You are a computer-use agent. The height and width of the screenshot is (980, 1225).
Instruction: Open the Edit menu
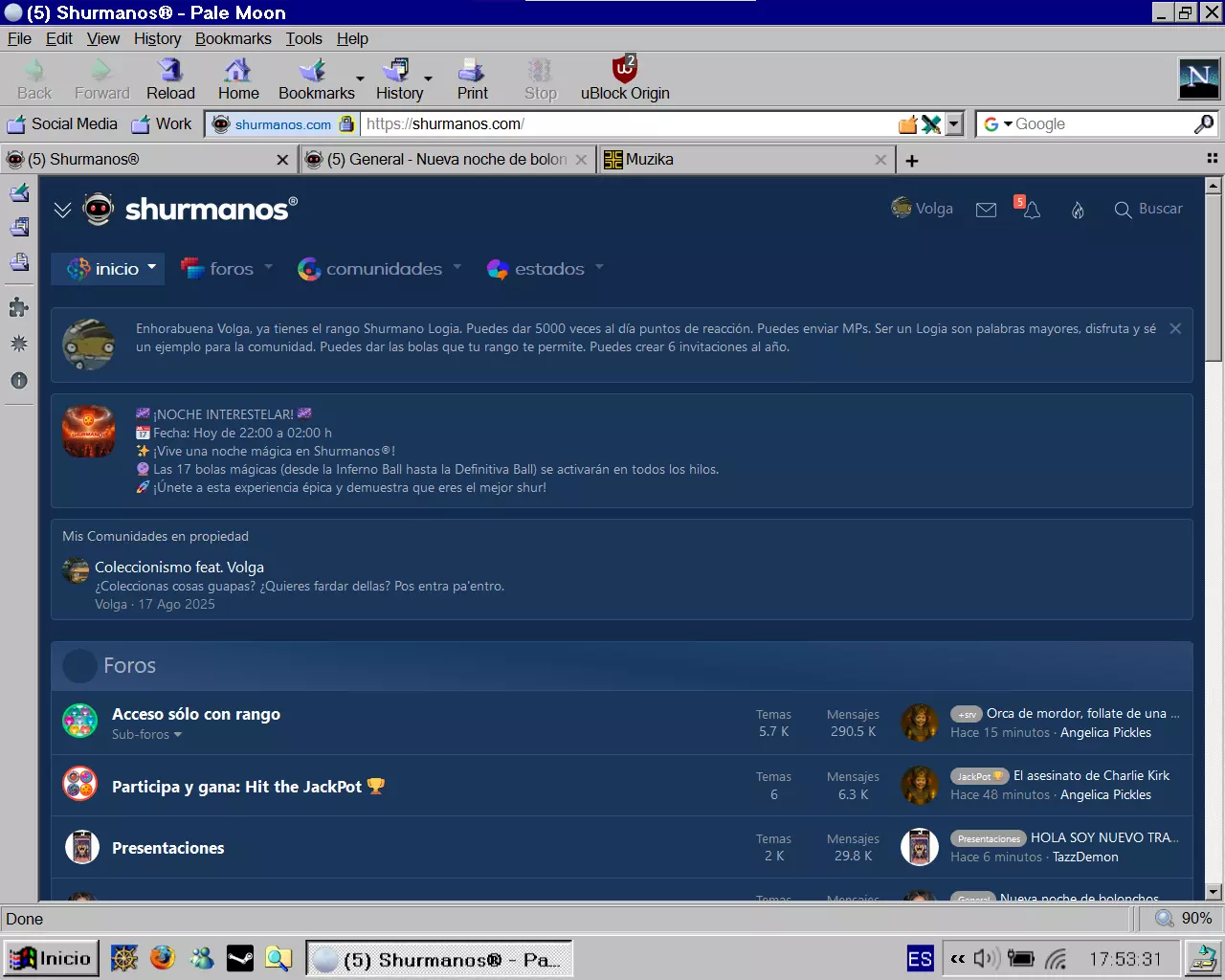pyautogui.click(x=59, y=38)
